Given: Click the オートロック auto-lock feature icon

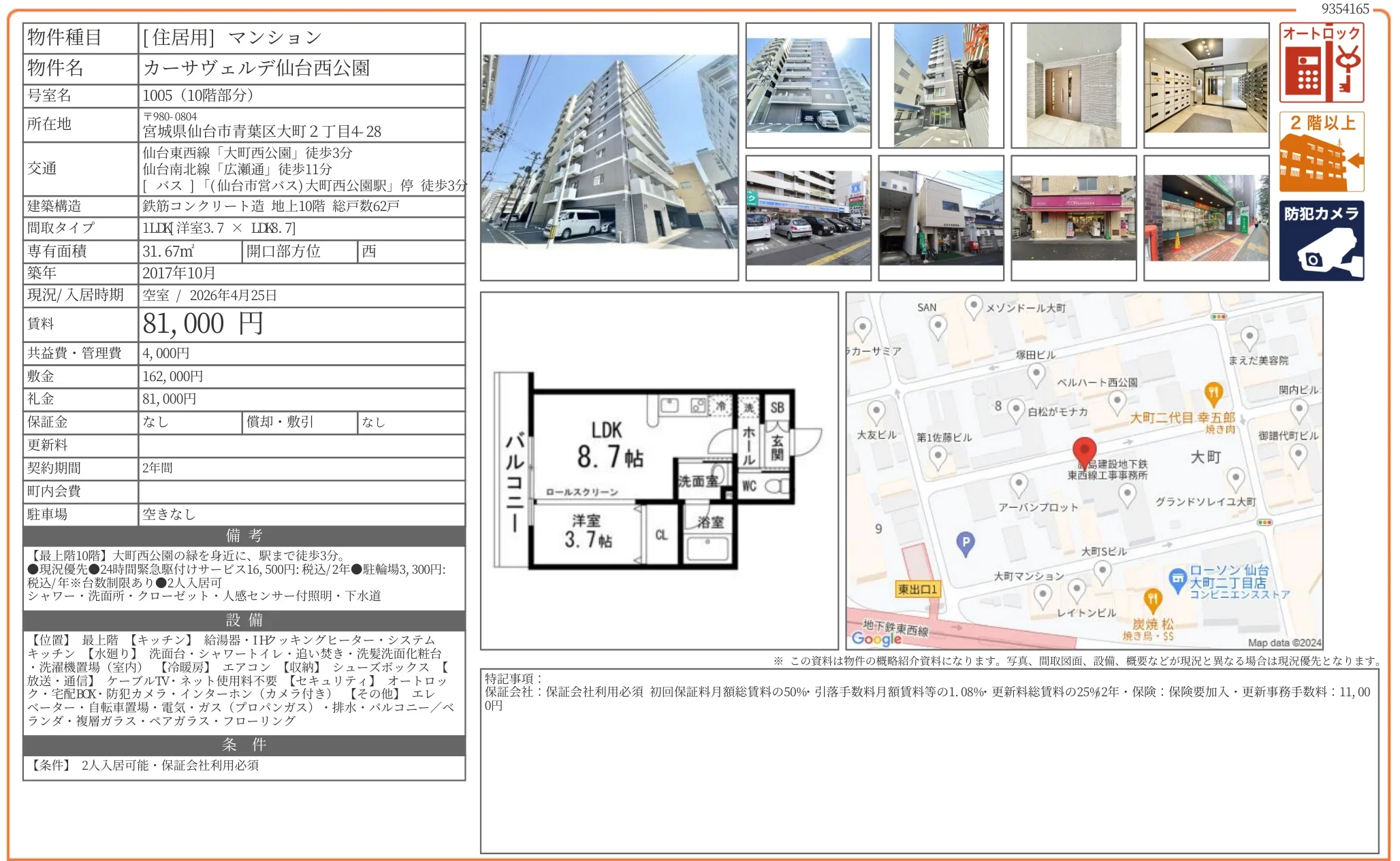Looking at the screenshot, I should pos(1320,63).
